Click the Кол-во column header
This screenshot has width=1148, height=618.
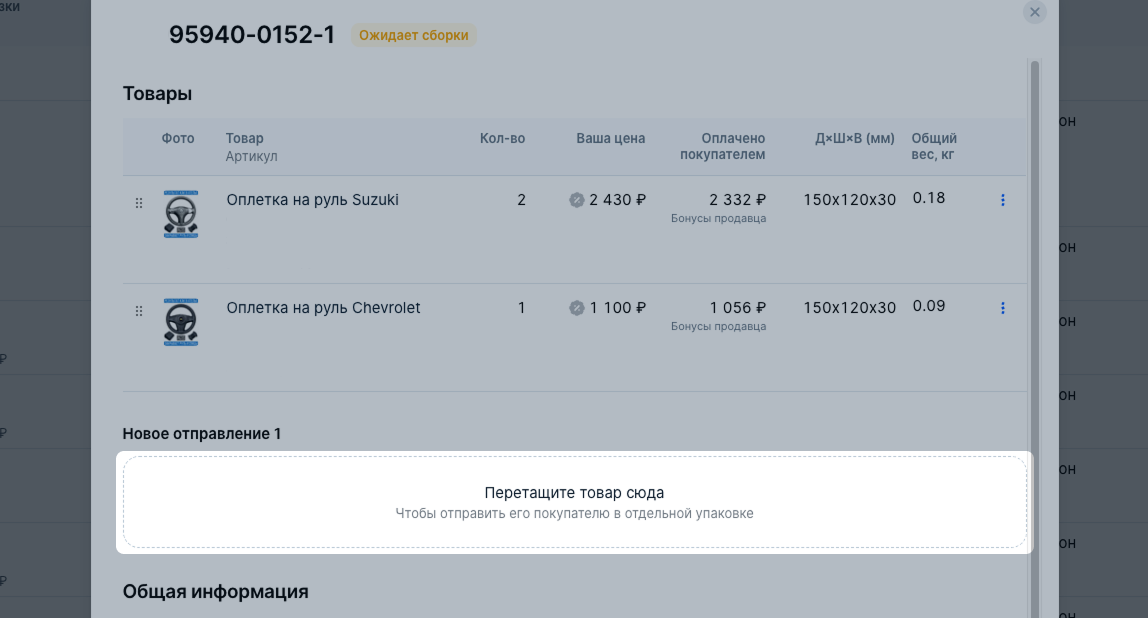pos(502,139)
